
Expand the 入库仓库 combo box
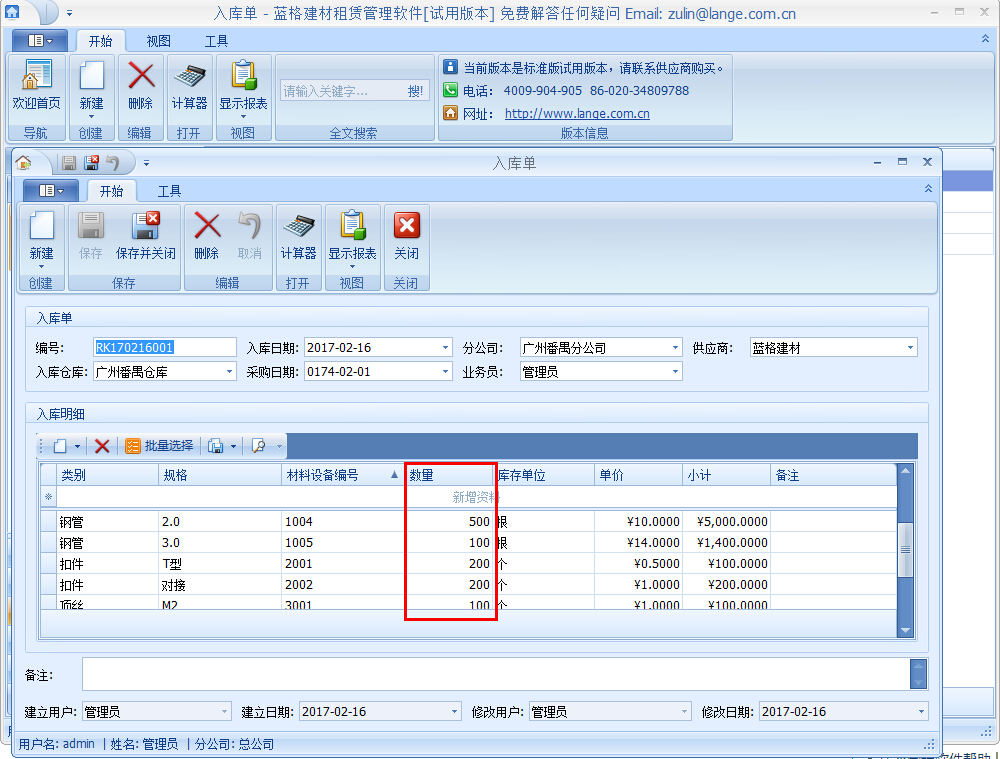pos(229,372)
